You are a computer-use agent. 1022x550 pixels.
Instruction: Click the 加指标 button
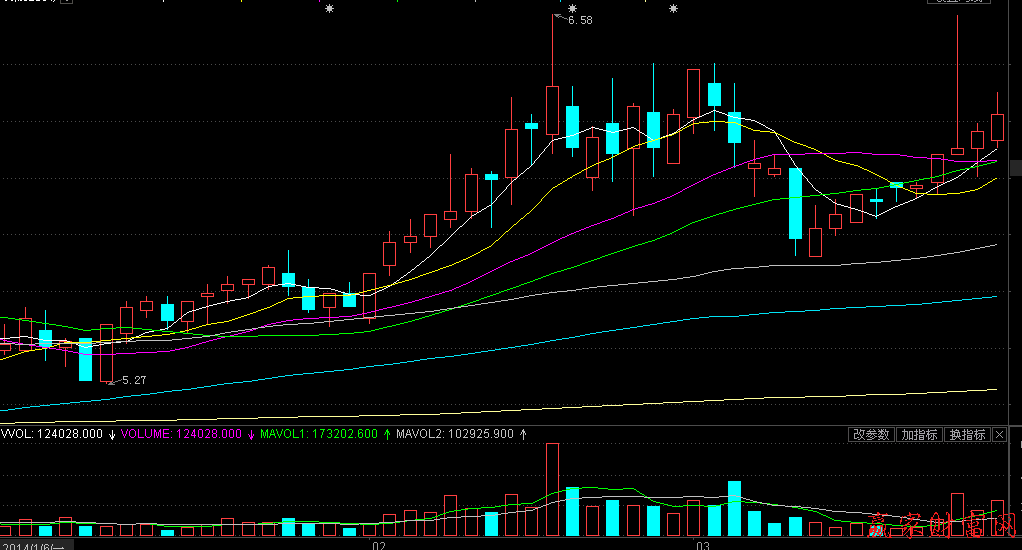(918, 435)
